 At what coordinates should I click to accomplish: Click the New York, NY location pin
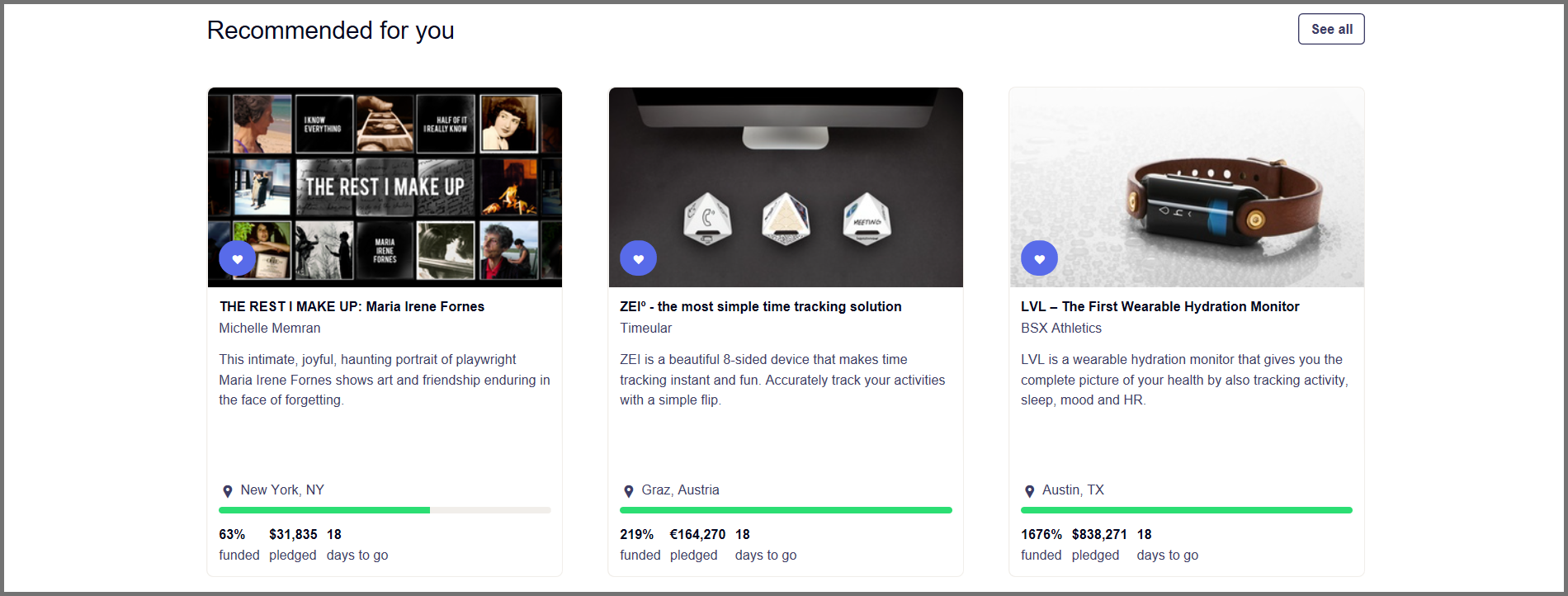tap(227, 491)
